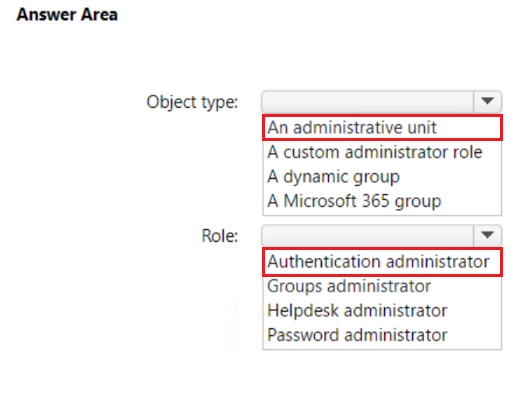
Task: Click the Role combo box field
Action: 382,235
